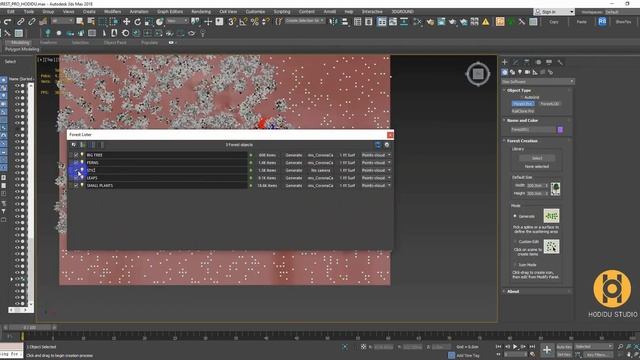The height and width of the screenshot is (360, 640).
Task: Open the Scripting menu
Action: click(282, 12)
